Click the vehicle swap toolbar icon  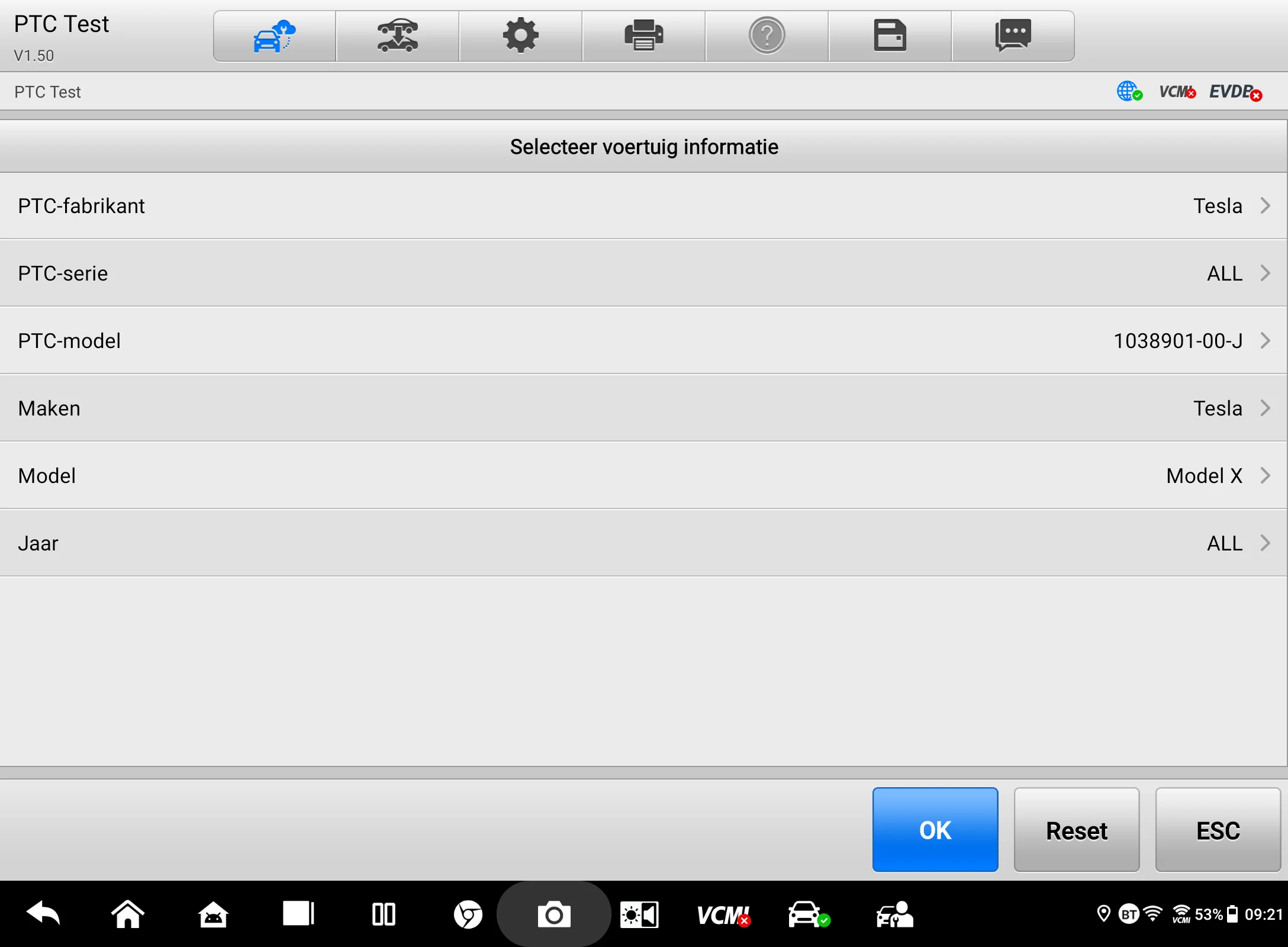(x=397, y=36)
